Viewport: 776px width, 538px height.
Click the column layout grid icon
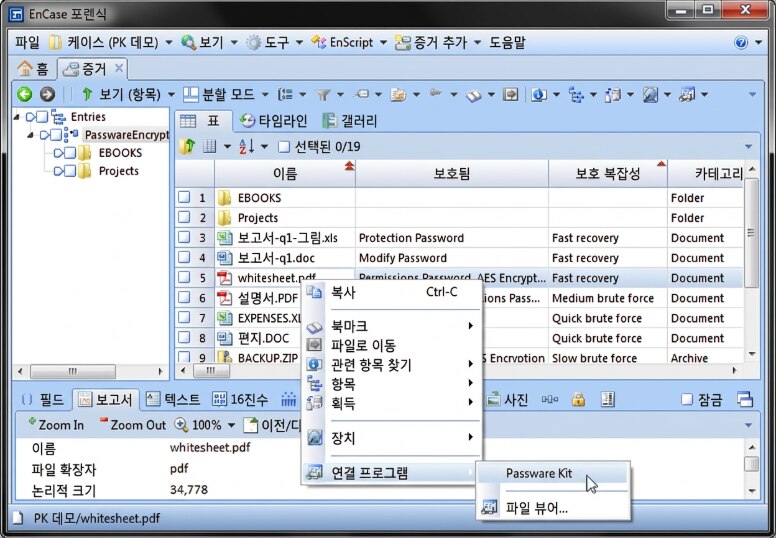210,147
